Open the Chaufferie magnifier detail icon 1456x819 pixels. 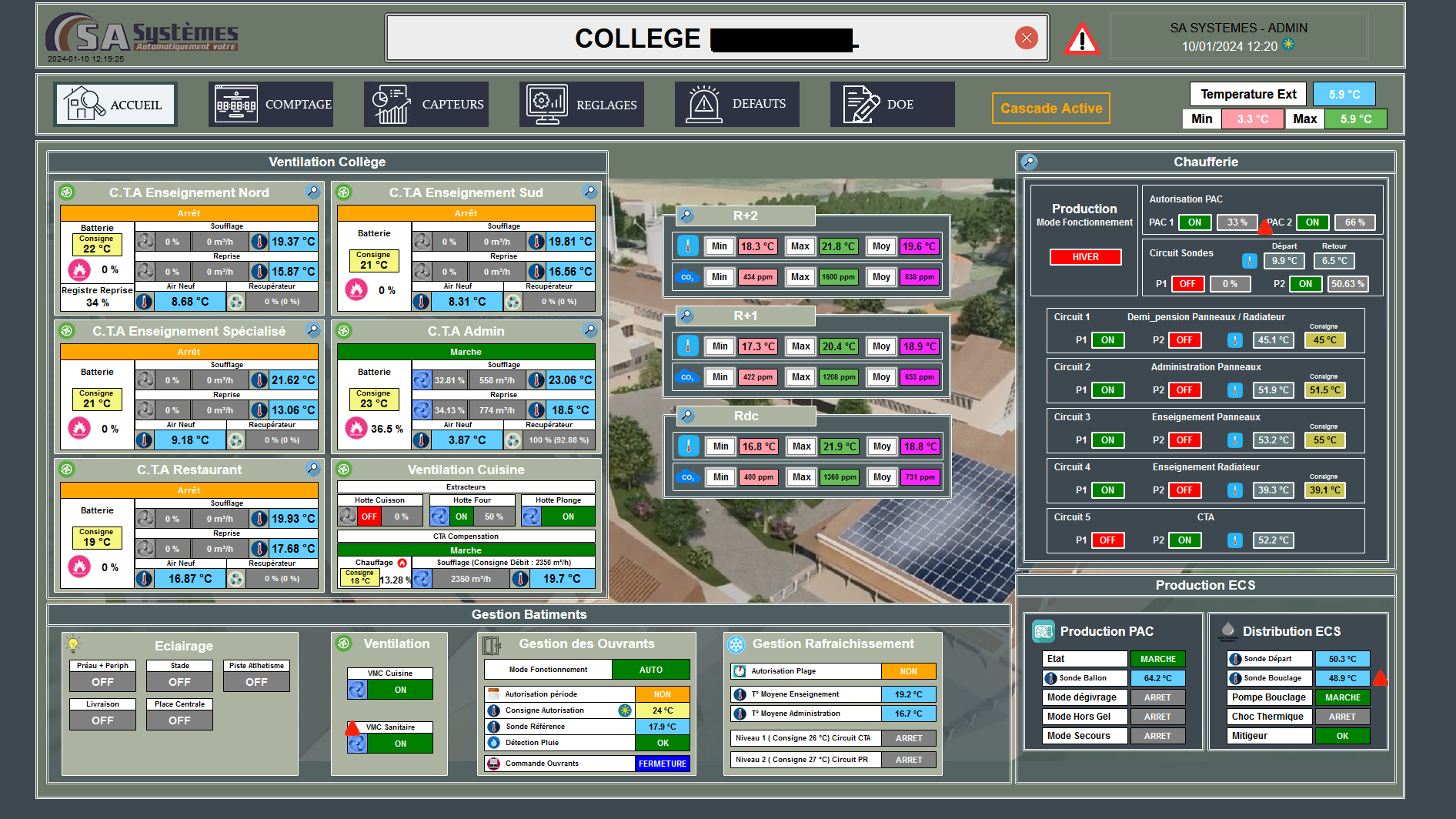(x=1029, y=162)
